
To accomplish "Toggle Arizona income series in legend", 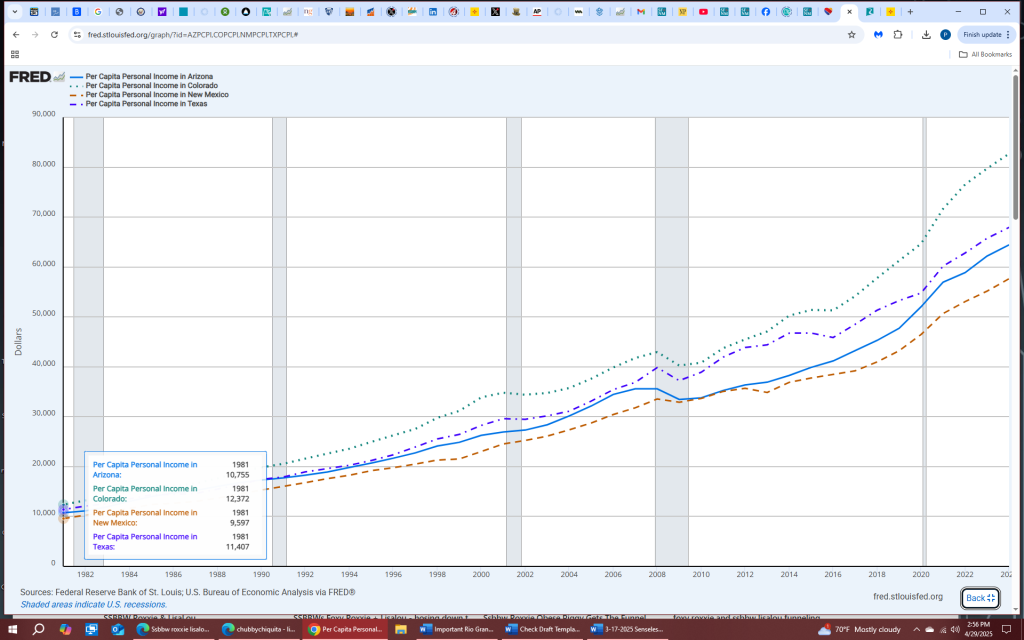I will pos(148,76).
